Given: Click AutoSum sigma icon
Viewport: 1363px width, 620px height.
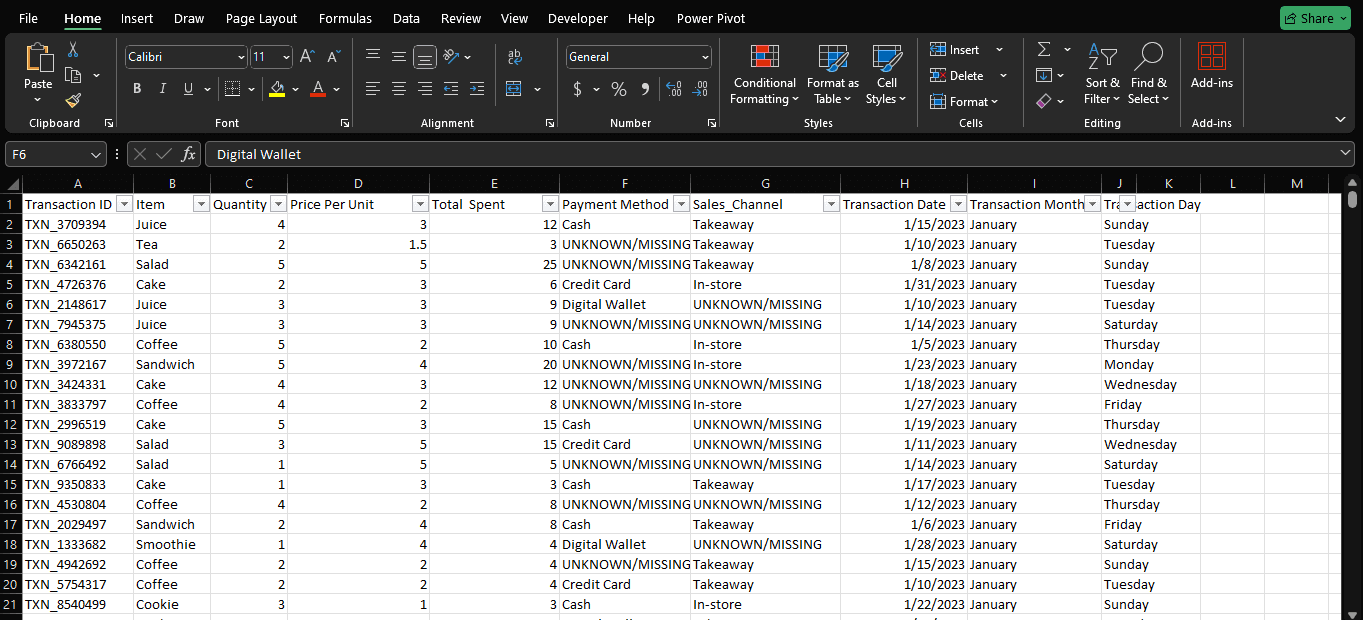Looking at the screenshot, I should coord(1044,49).
